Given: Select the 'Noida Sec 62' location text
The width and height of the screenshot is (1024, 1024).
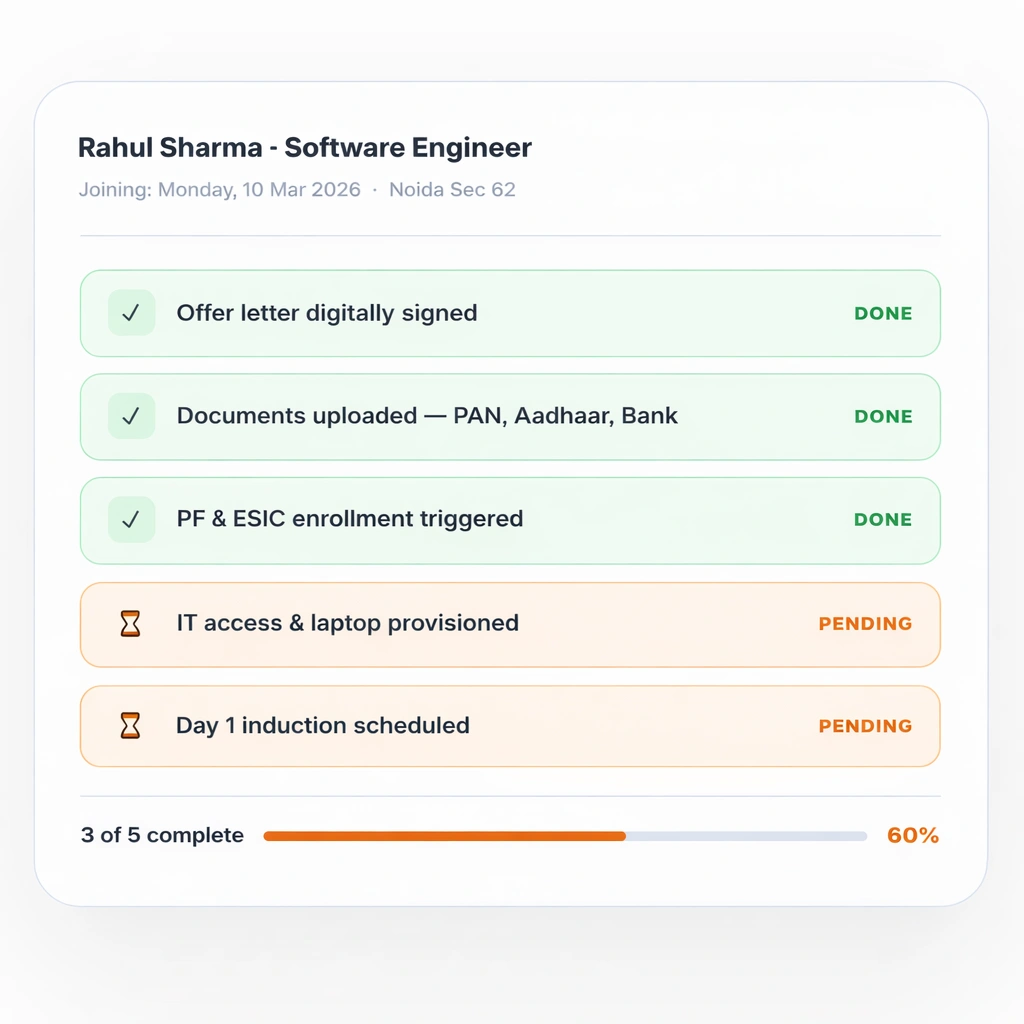Looking at the screenshot, I should (x=452, y=189).
